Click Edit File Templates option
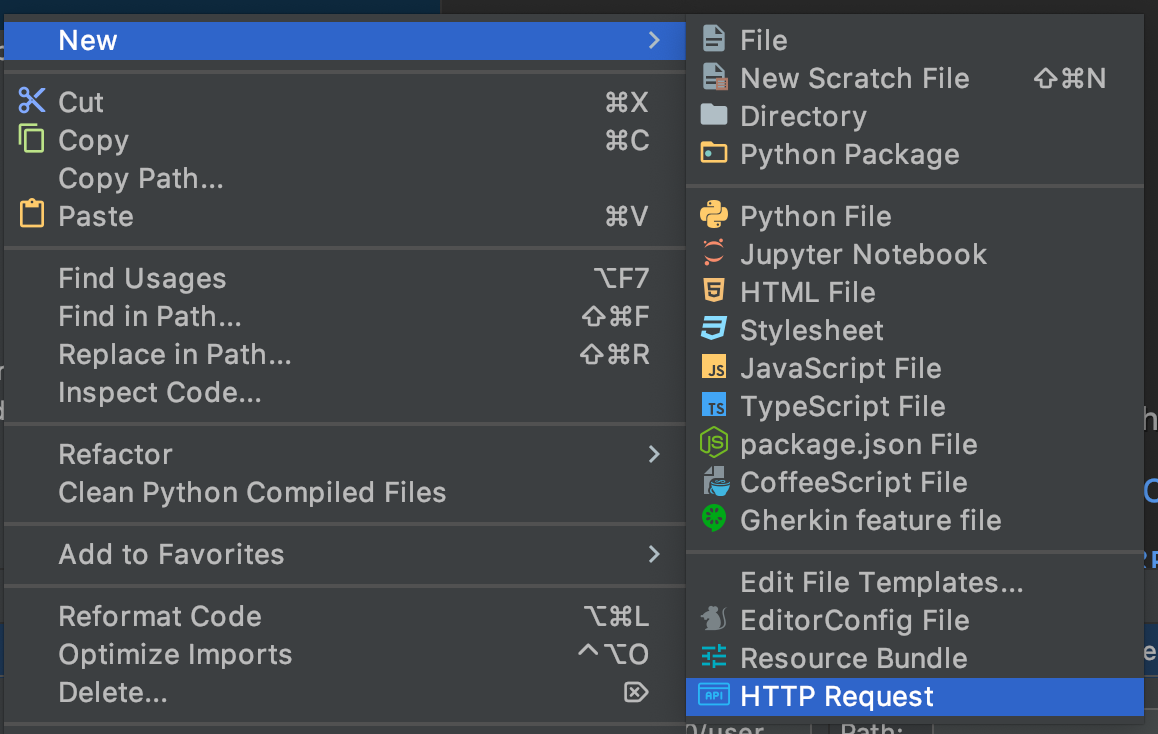The width and height of the screenshot is (1158, 734). tap(881, 582)
